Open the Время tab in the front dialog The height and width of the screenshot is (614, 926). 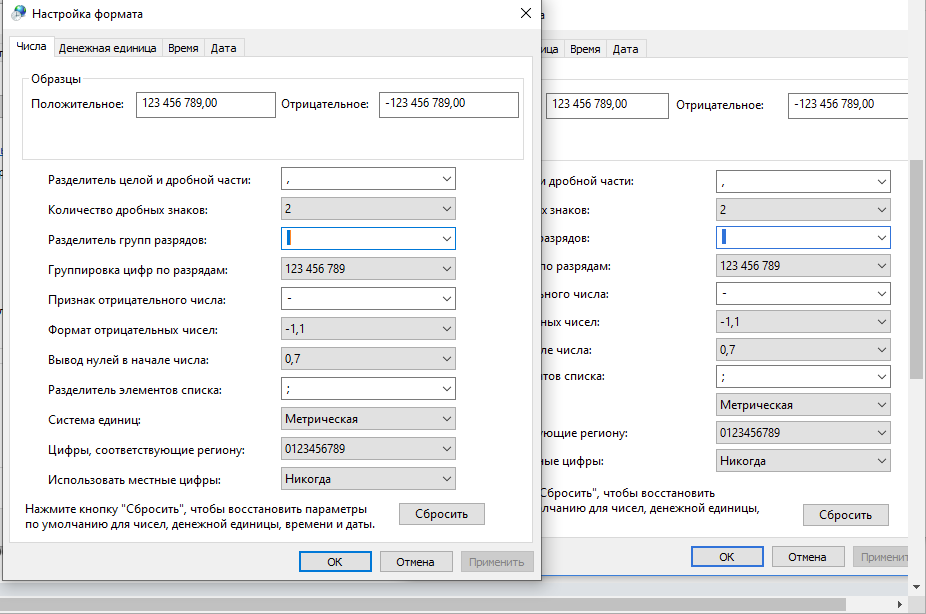[183, 48]
